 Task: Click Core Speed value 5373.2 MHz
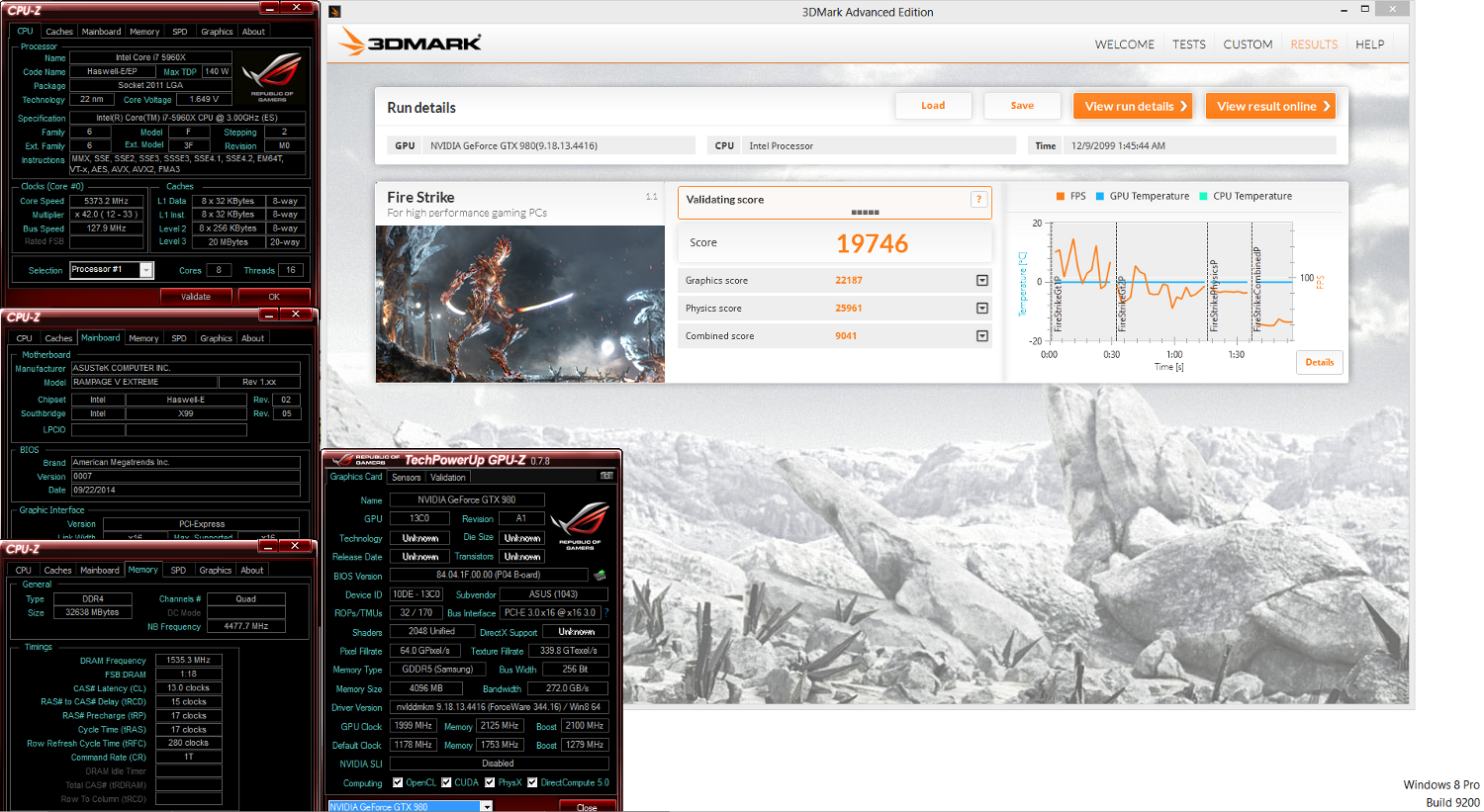point(106,201)
